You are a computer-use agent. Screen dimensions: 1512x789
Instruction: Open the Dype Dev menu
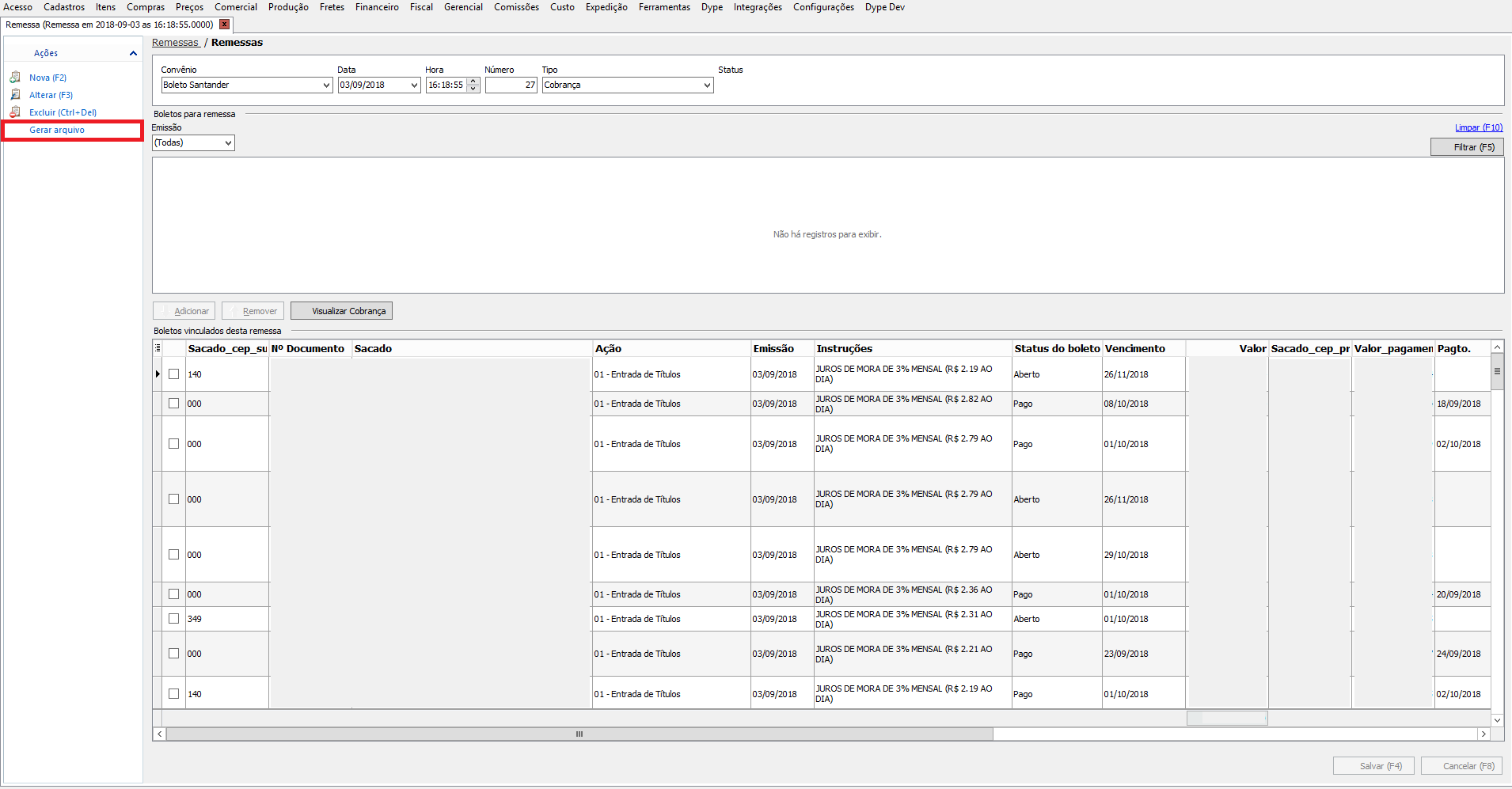pyautogui.click(x=884, y=7)
